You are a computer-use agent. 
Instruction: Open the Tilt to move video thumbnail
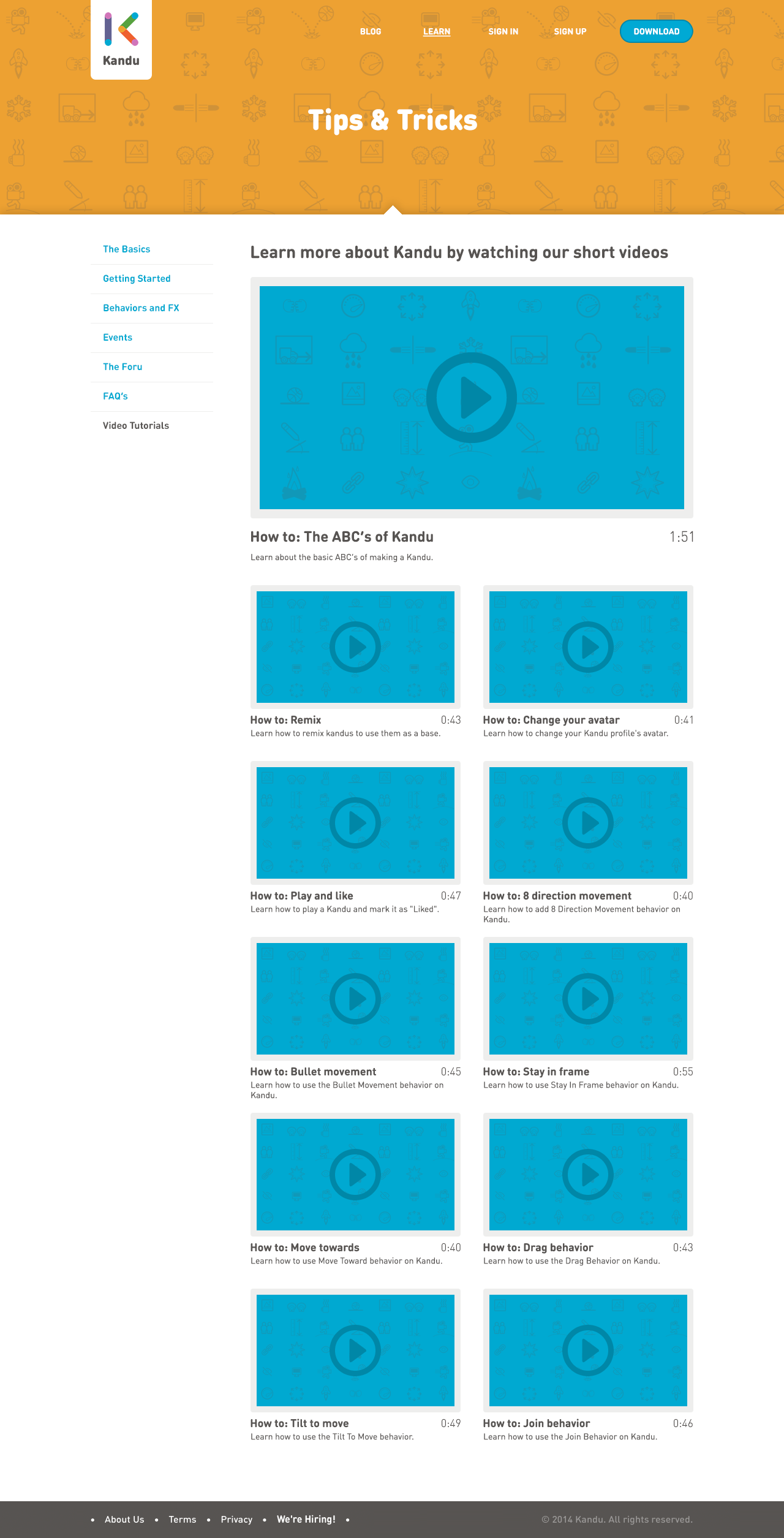(x=355, y=1350)
